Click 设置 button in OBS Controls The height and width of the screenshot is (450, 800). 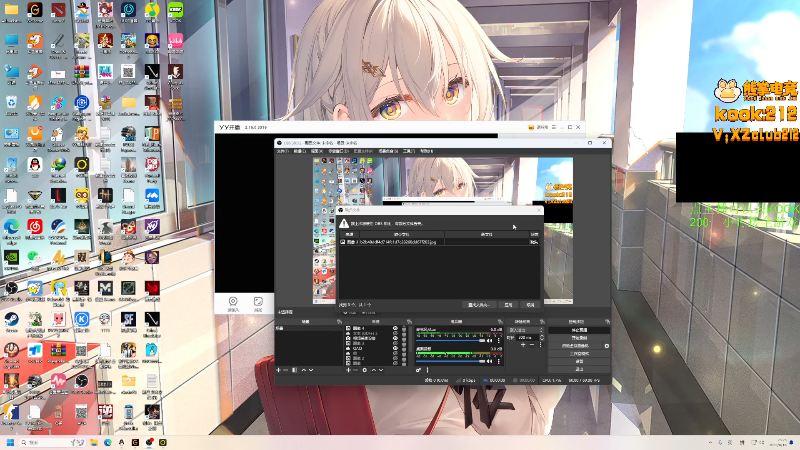click(x=580, y=361)
